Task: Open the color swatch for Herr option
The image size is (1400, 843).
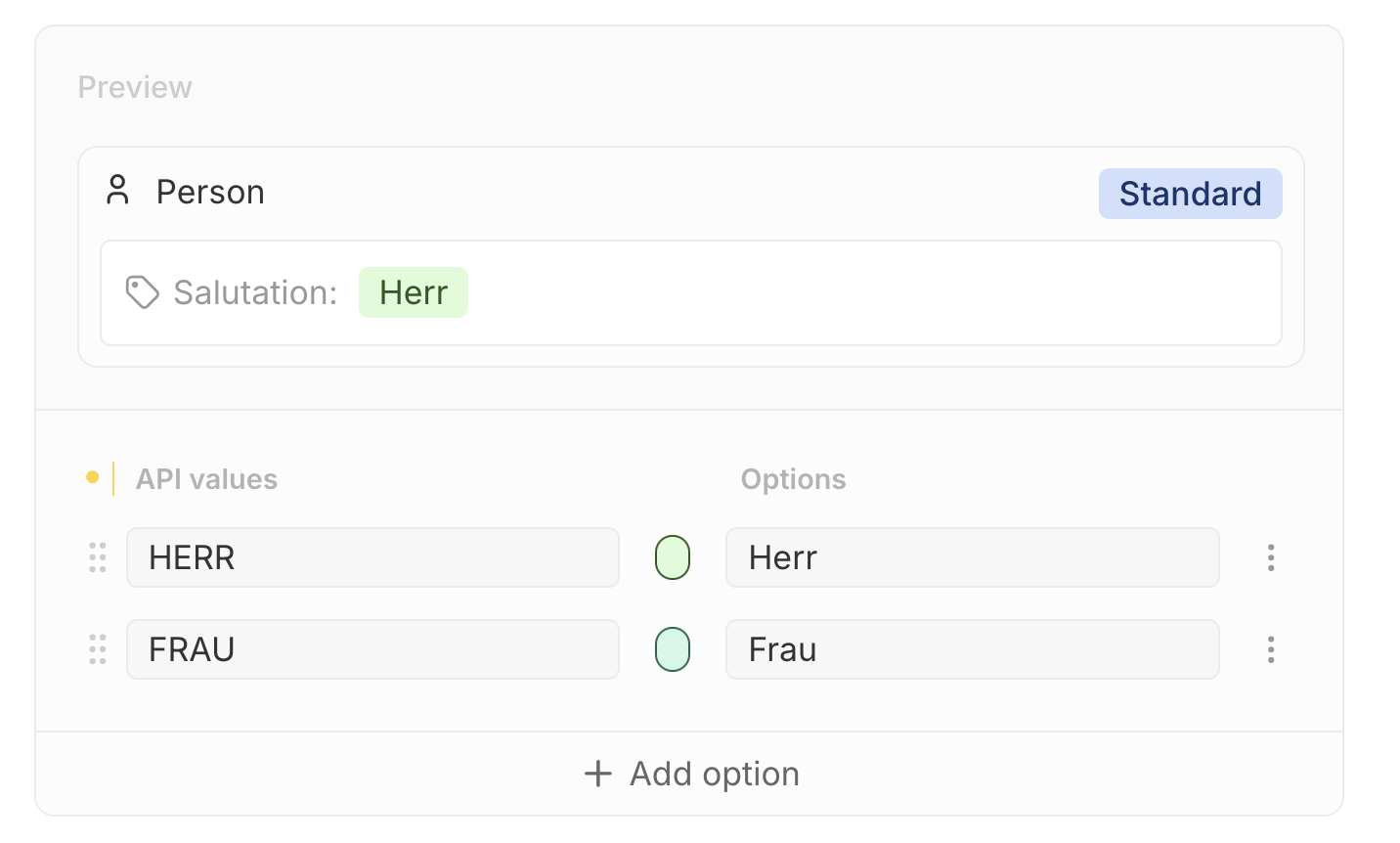Action: [x=673, y=557]
